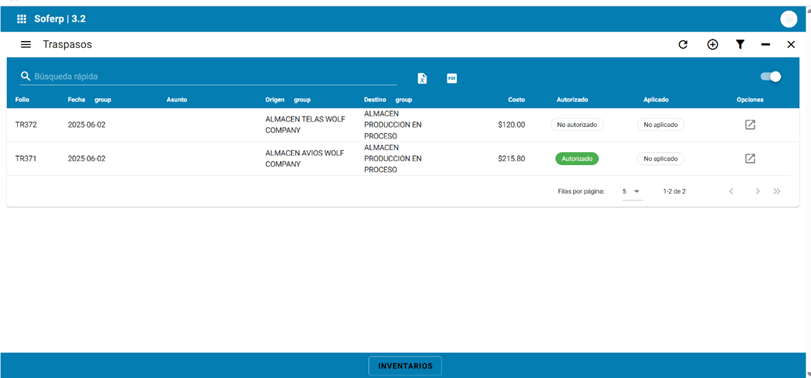
Task: Click ALMACEN TELAS WOLF COMPANY origin cell
Action: [x=305, y=125]
